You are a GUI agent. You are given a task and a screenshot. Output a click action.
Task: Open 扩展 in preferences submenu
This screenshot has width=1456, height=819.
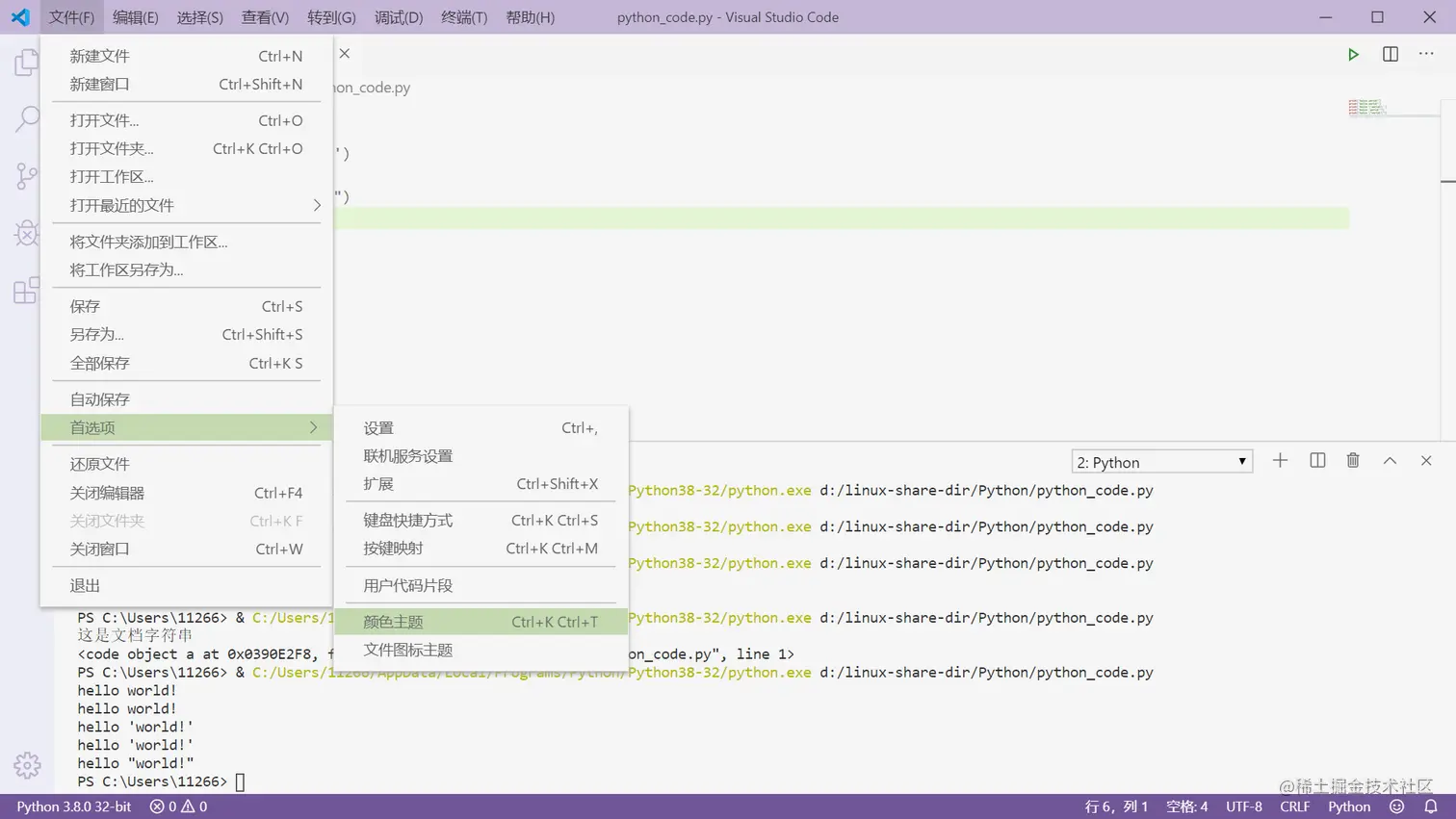[481, 483]
